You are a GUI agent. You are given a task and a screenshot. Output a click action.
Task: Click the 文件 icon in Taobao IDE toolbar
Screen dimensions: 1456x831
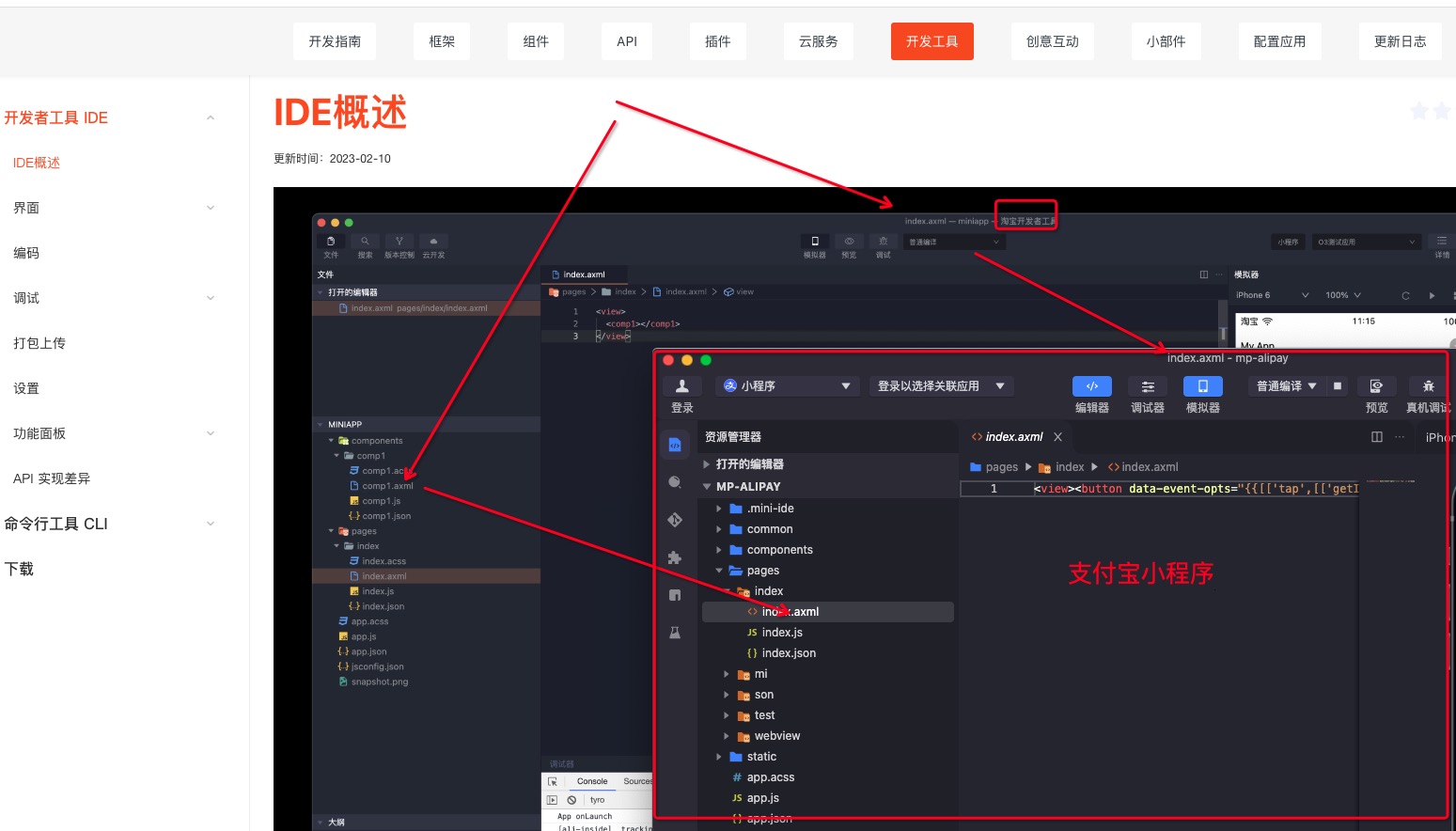pyautogui.click(x=331, y=242)
